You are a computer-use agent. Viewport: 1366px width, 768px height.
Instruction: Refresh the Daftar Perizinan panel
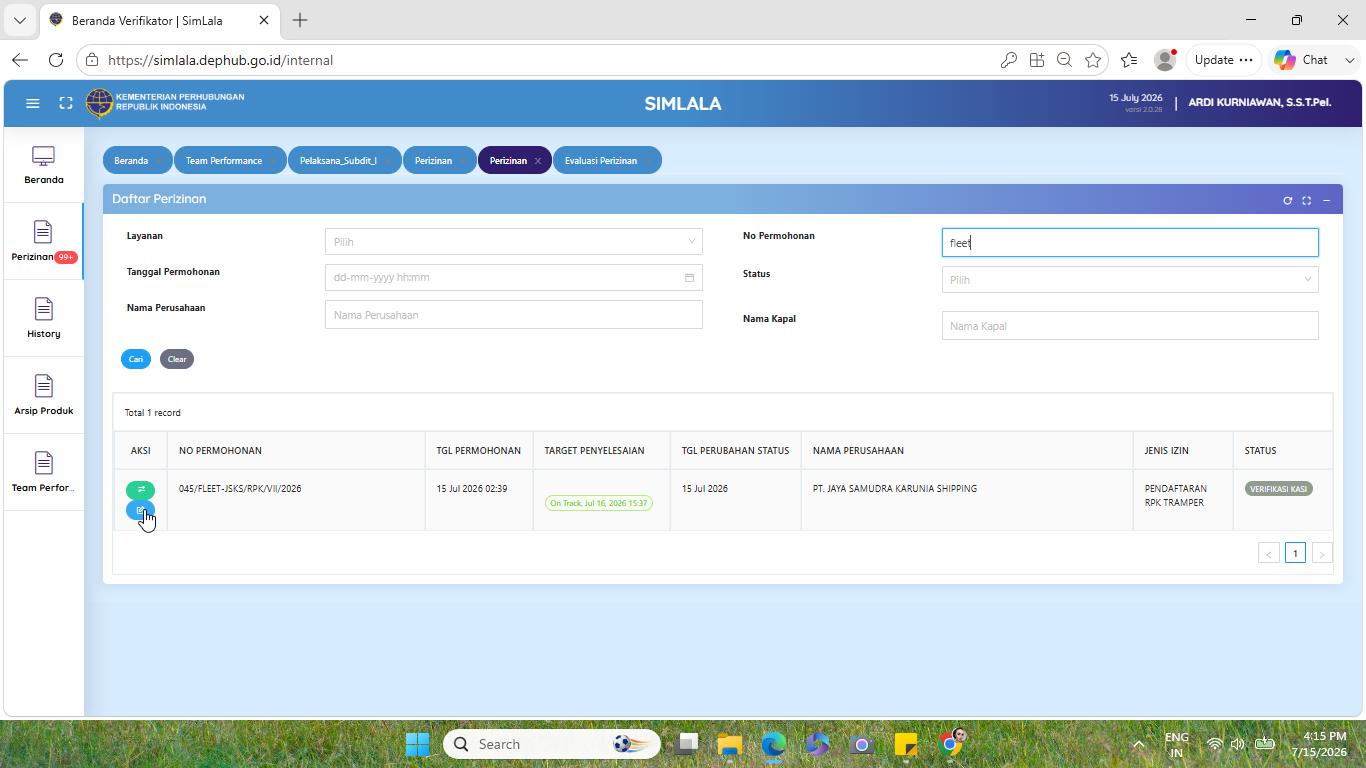tap(1287, 200)
